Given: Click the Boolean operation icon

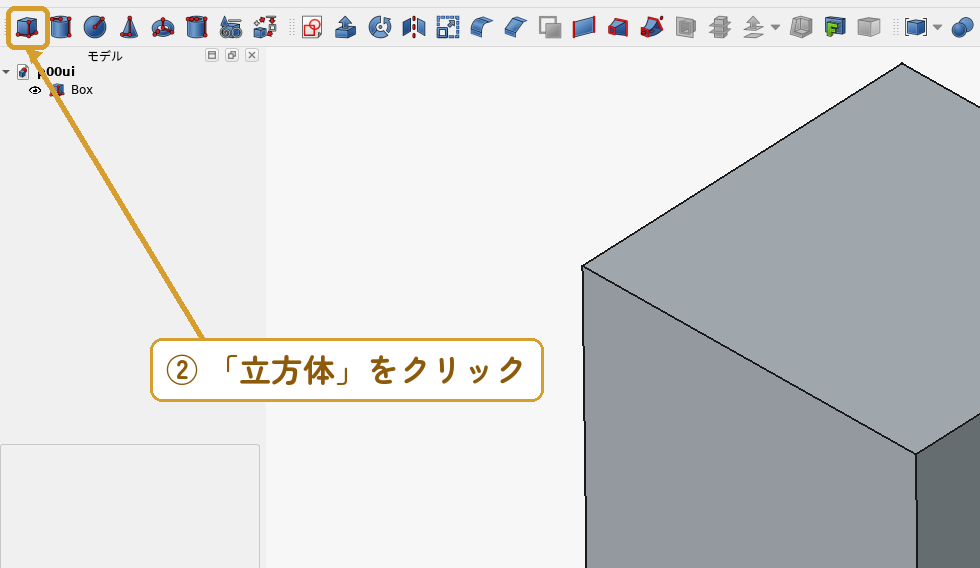Looking at the screenshot, I should click(x=962, y=27).
